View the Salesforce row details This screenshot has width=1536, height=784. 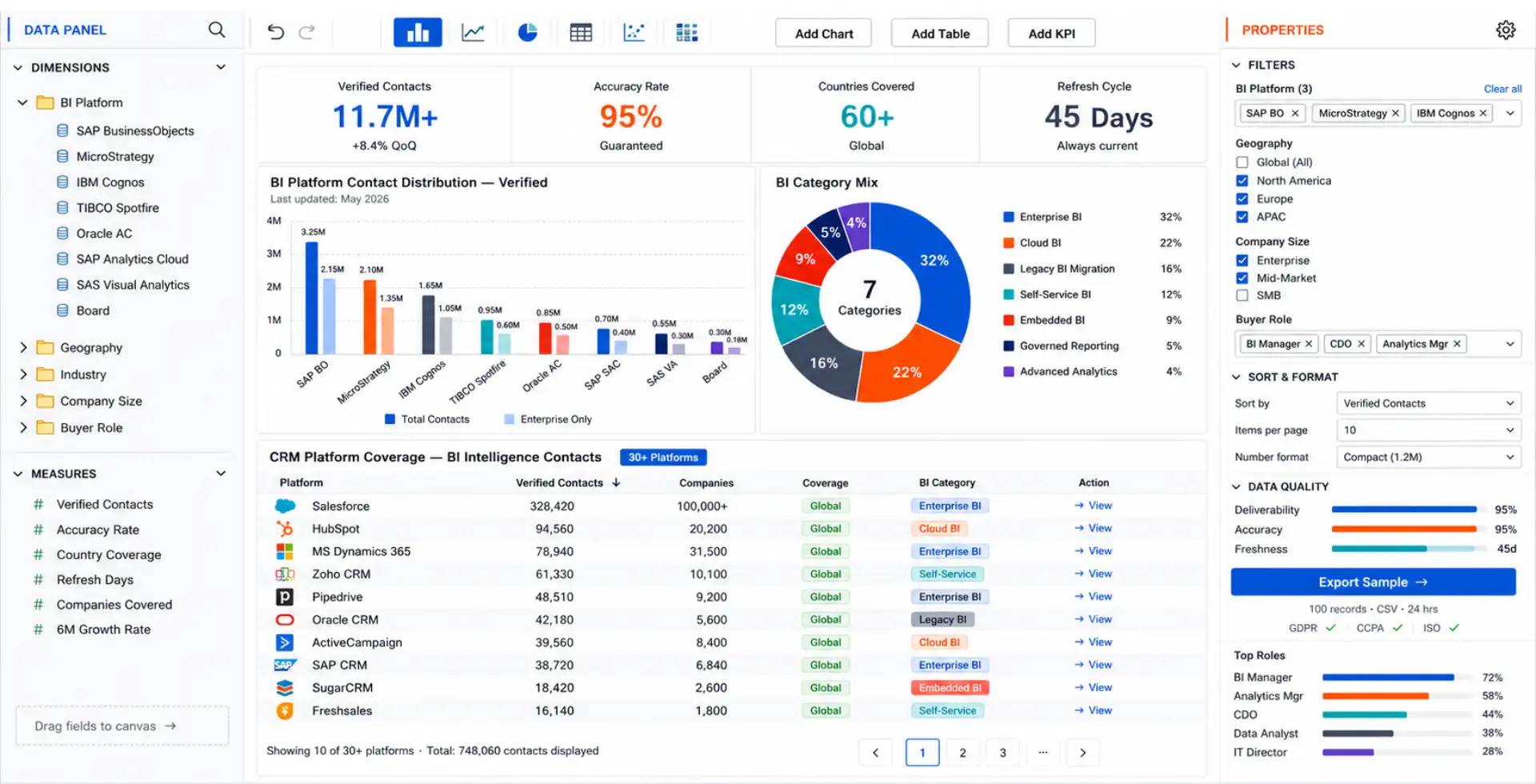(1093, 506)
